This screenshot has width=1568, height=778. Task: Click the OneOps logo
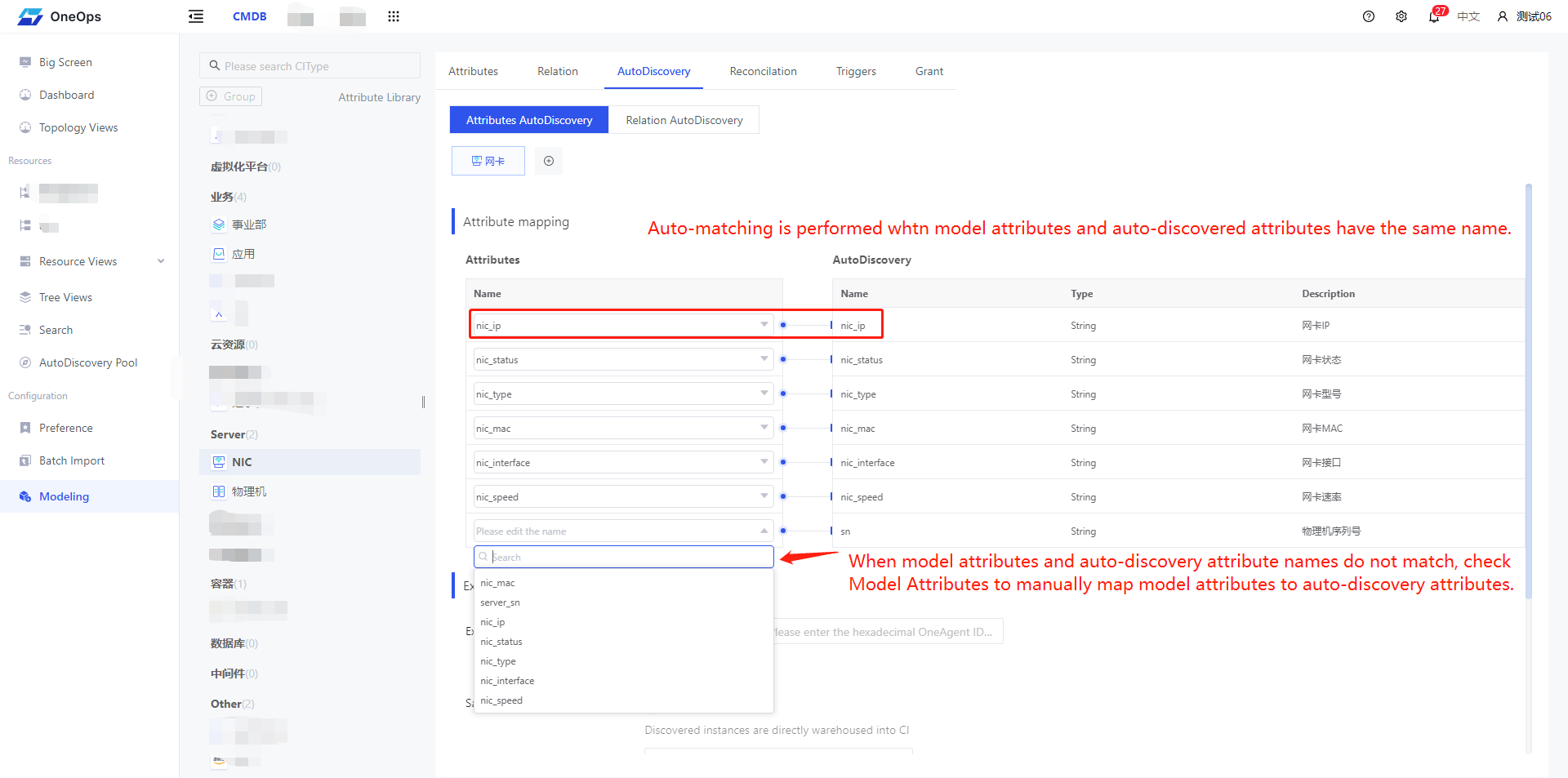(x=59, y=16)
